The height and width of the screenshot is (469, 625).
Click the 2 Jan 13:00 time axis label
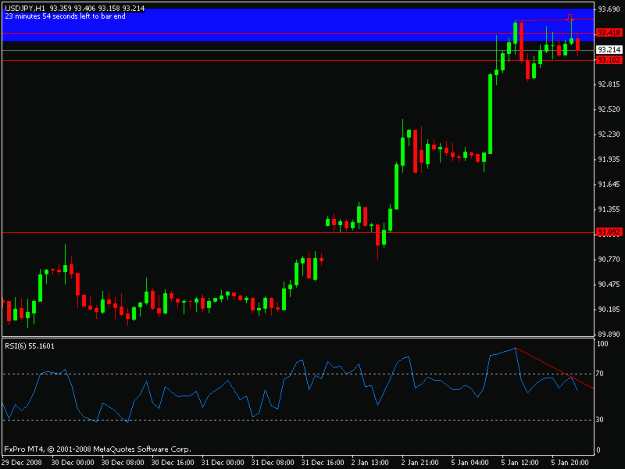[370, 463]
